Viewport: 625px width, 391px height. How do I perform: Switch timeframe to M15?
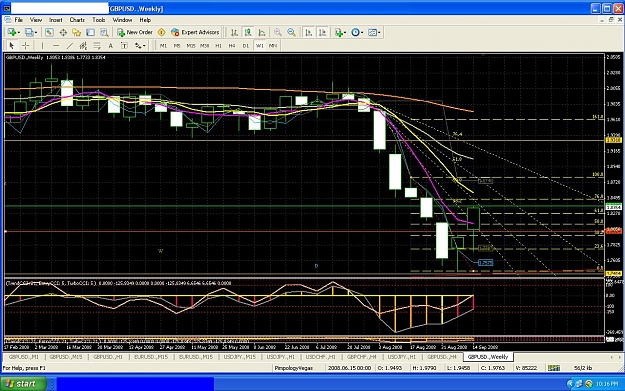[x=191, y=46]
